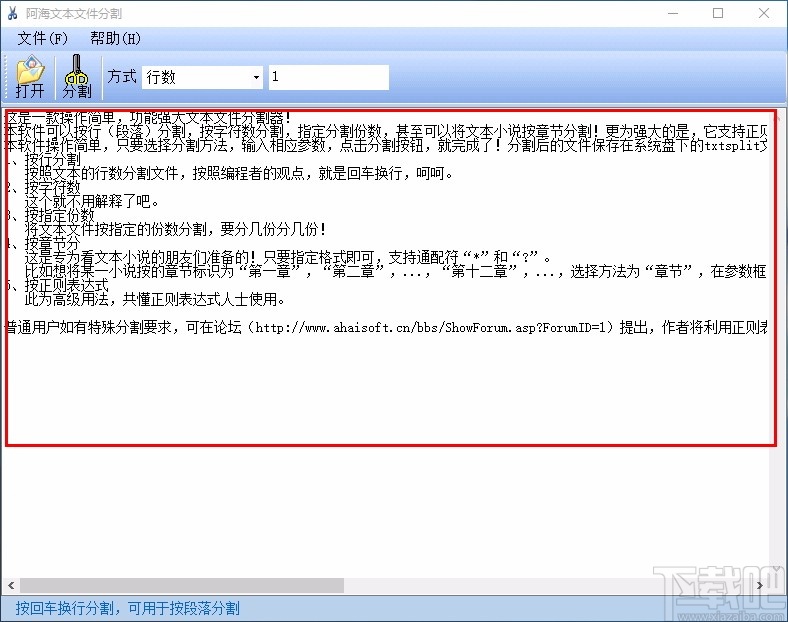Expand the 方式 split-mode dropdown arrow
Screen dimensions: 788x622
click(256, 77)
